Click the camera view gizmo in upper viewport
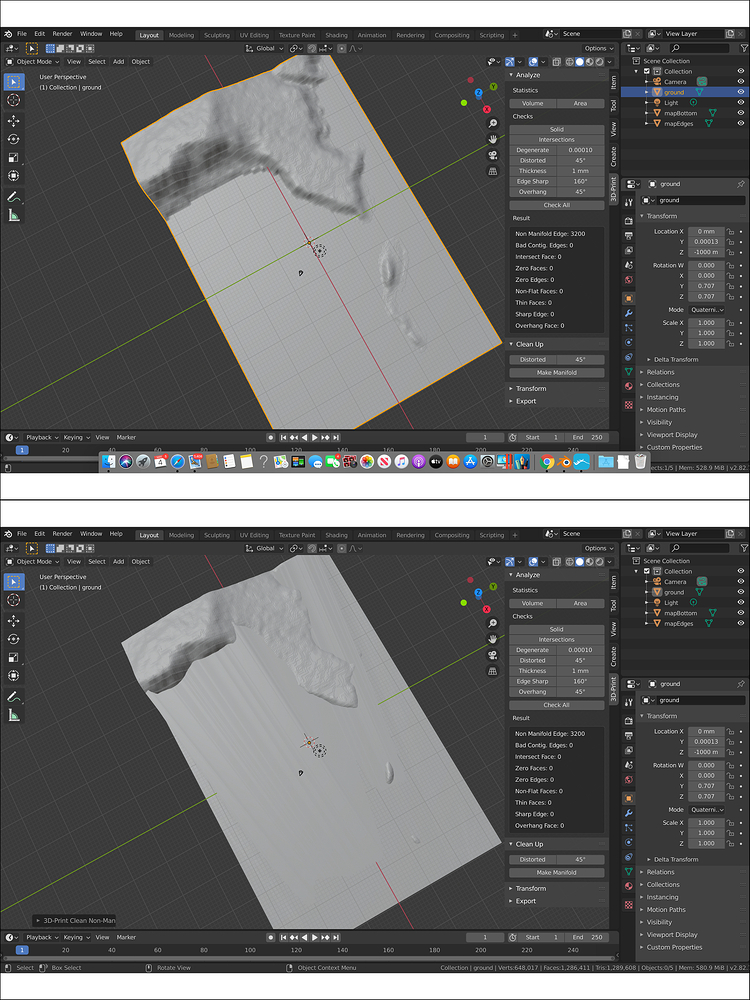The width and height of the screenshot is (750, 1000). (493, 155)
